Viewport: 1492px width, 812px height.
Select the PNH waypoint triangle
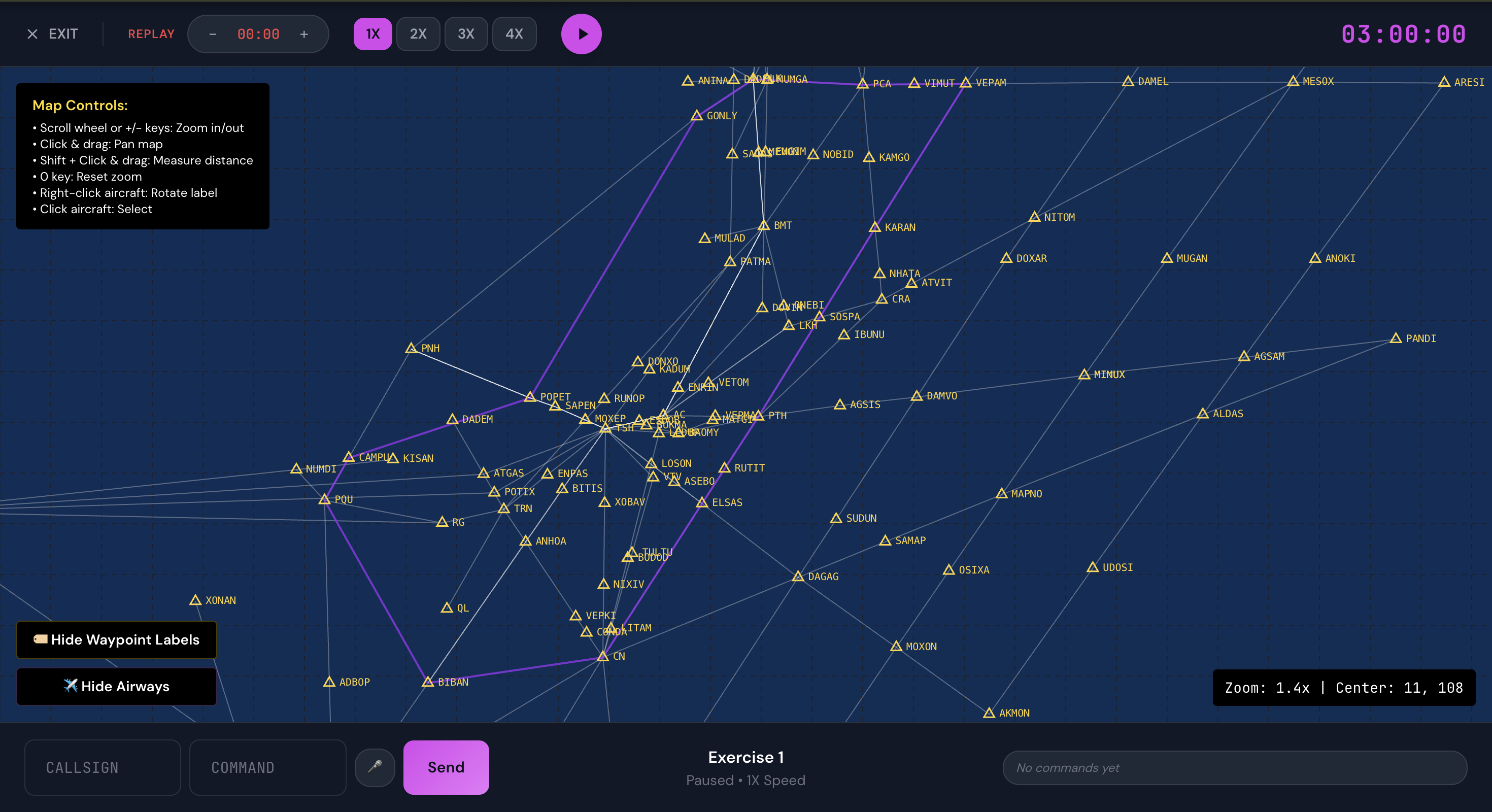(x=411, y=348)
